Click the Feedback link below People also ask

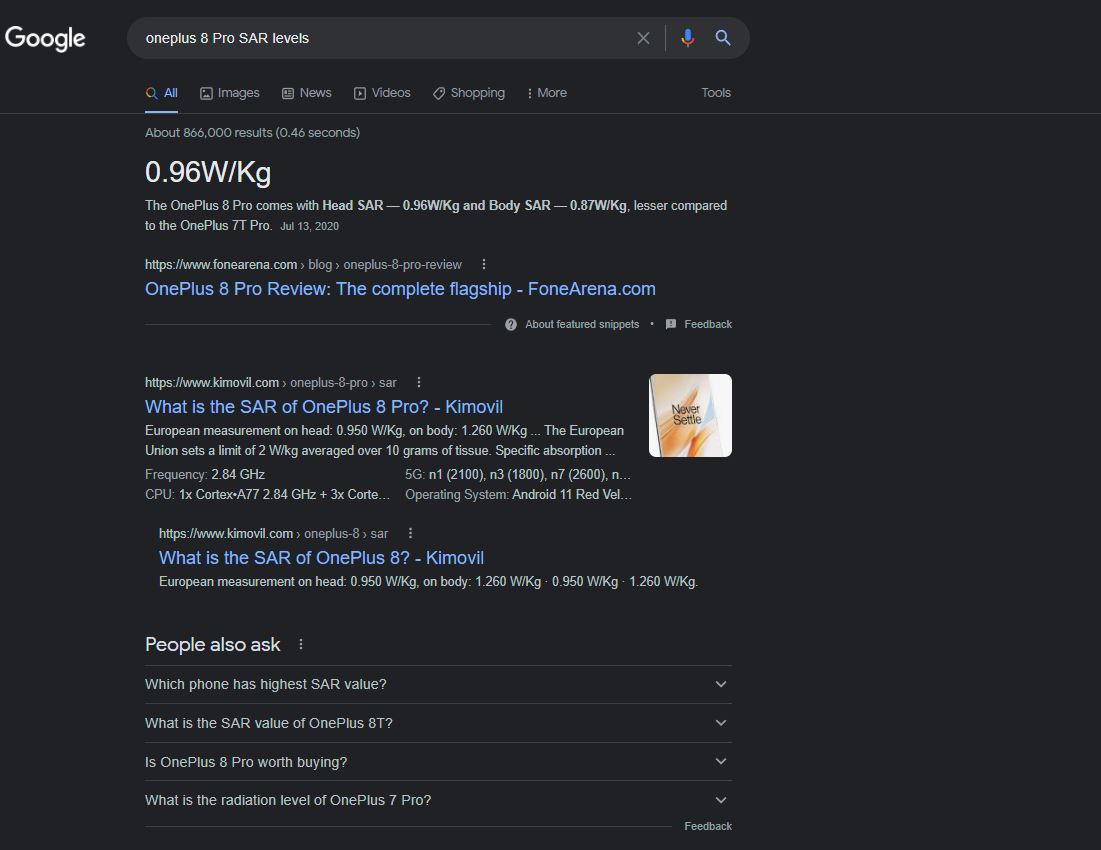[x=708, y=827]
